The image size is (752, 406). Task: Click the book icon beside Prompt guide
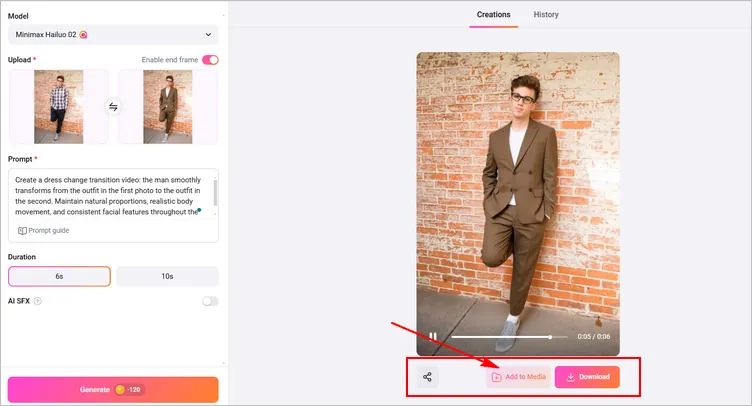[x=22, y=231]
